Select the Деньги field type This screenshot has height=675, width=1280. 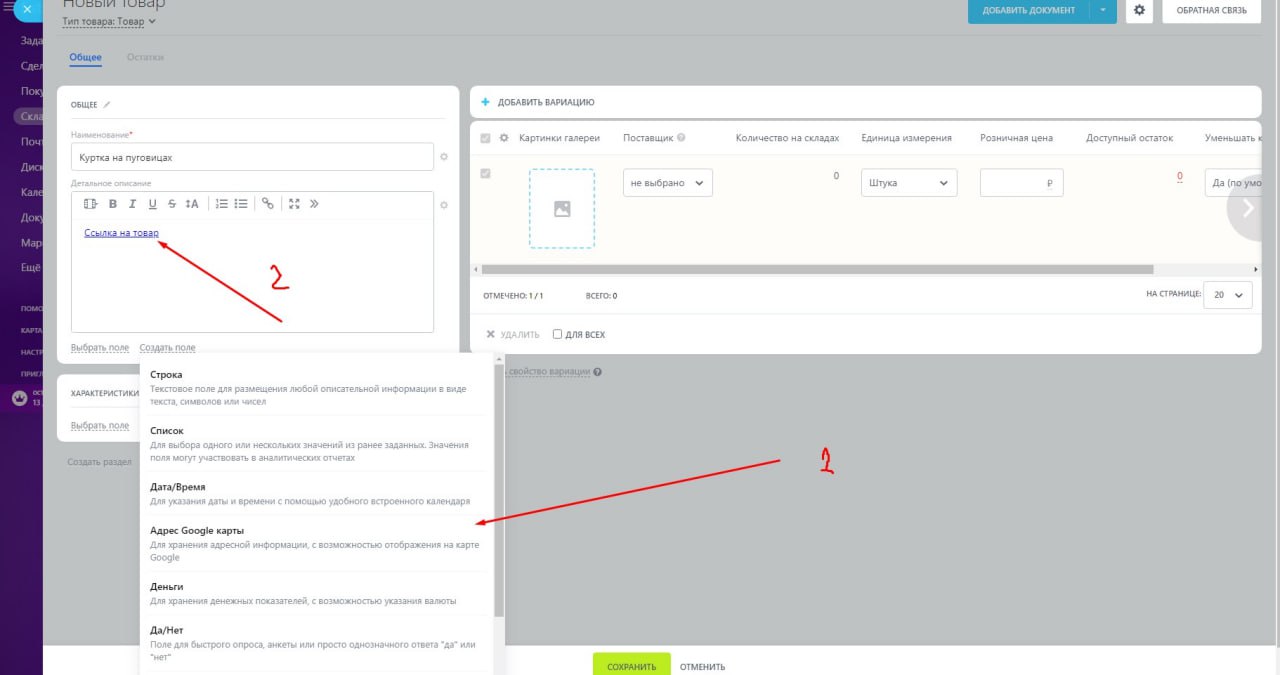316,593
